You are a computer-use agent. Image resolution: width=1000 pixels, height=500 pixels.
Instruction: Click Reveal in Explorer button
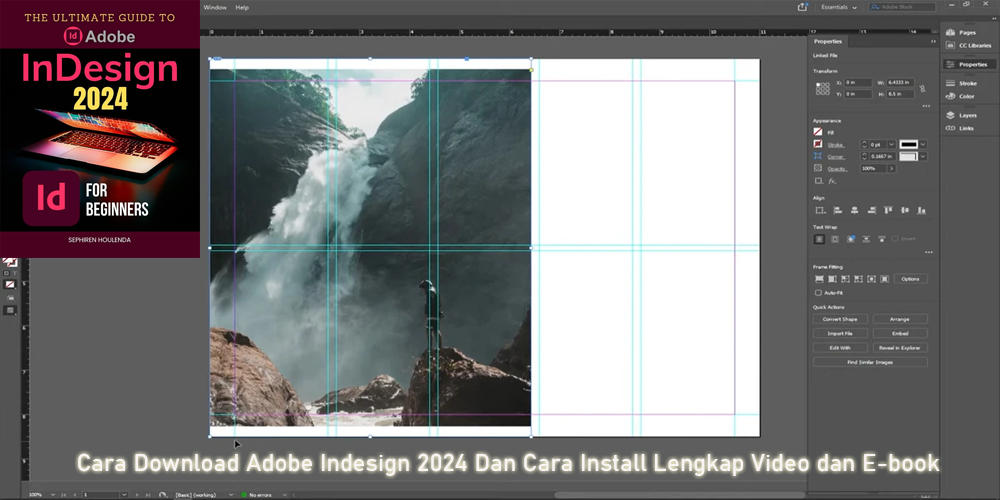pos(900,348)
